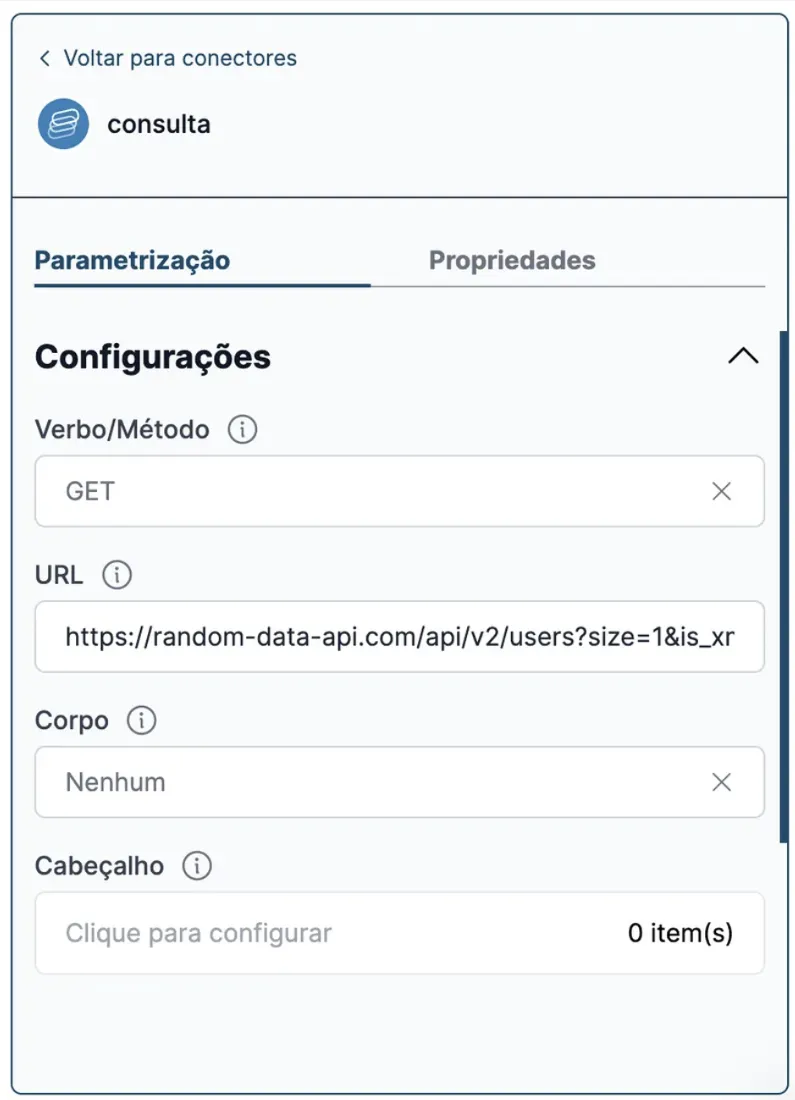
Task: Open info tooltip beside URL label
Action: [x=117, y=575]
